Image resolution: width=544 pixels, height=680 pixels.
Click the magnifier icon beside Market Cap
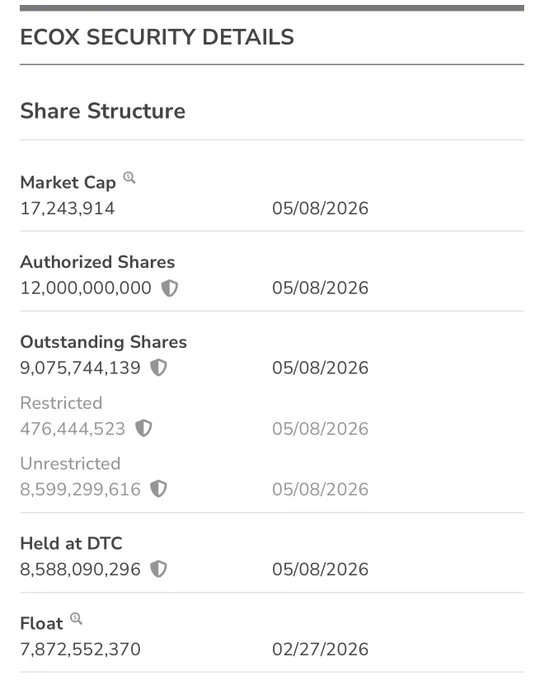point(129,178)
